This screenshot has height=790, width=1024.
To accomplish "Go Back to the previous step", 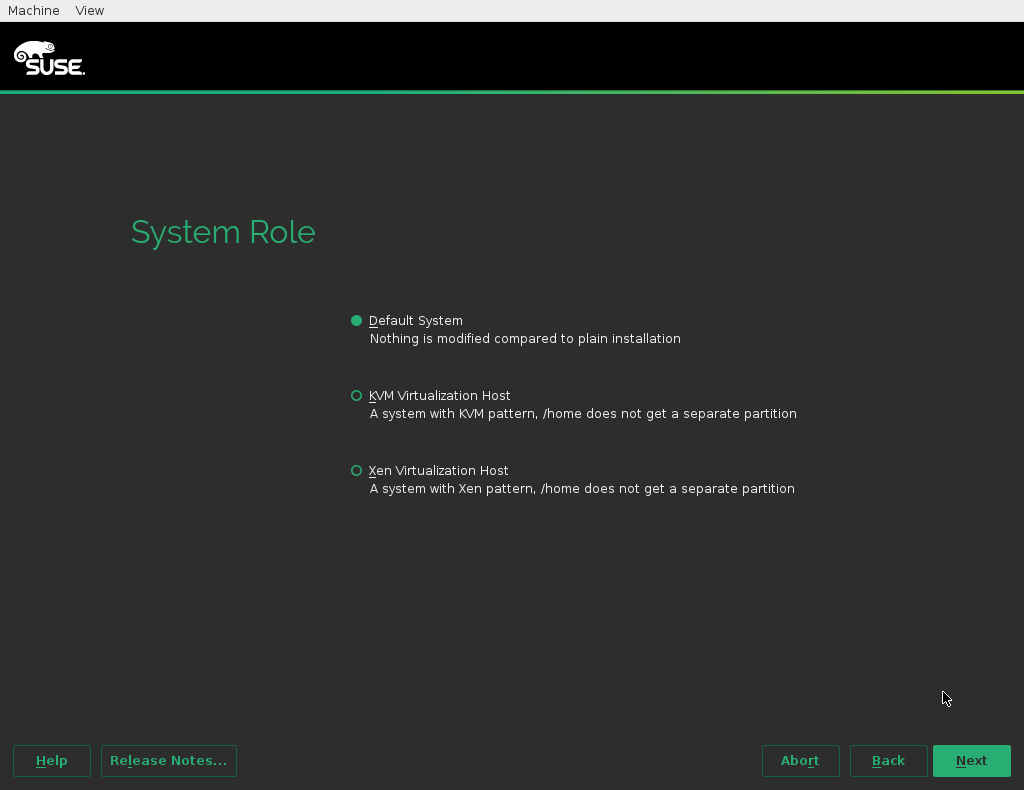I will click(888, 761).
